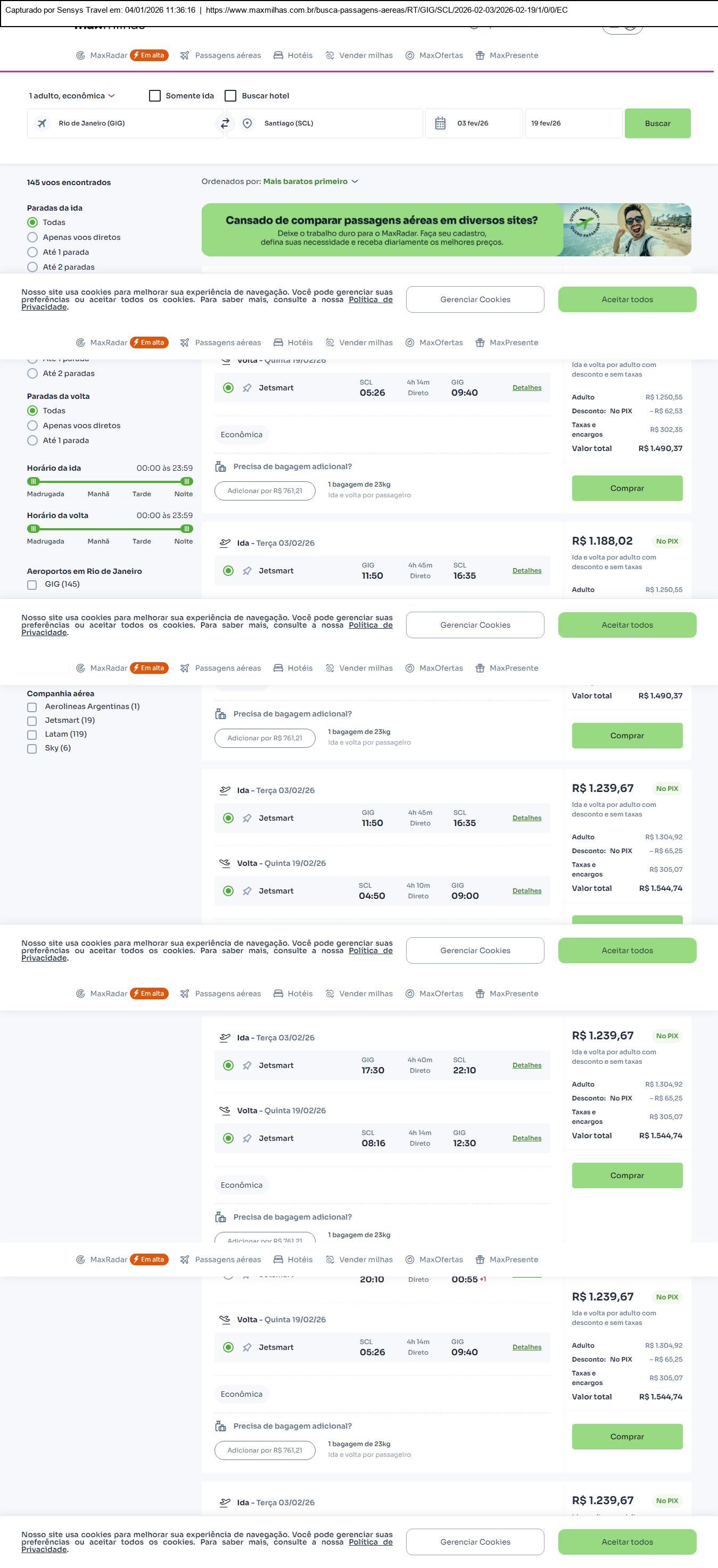The image size is (718, 1568).
Task: Pin the Jetsmart return flight departing at 08:16
Action: click(x=246, y=1138)
